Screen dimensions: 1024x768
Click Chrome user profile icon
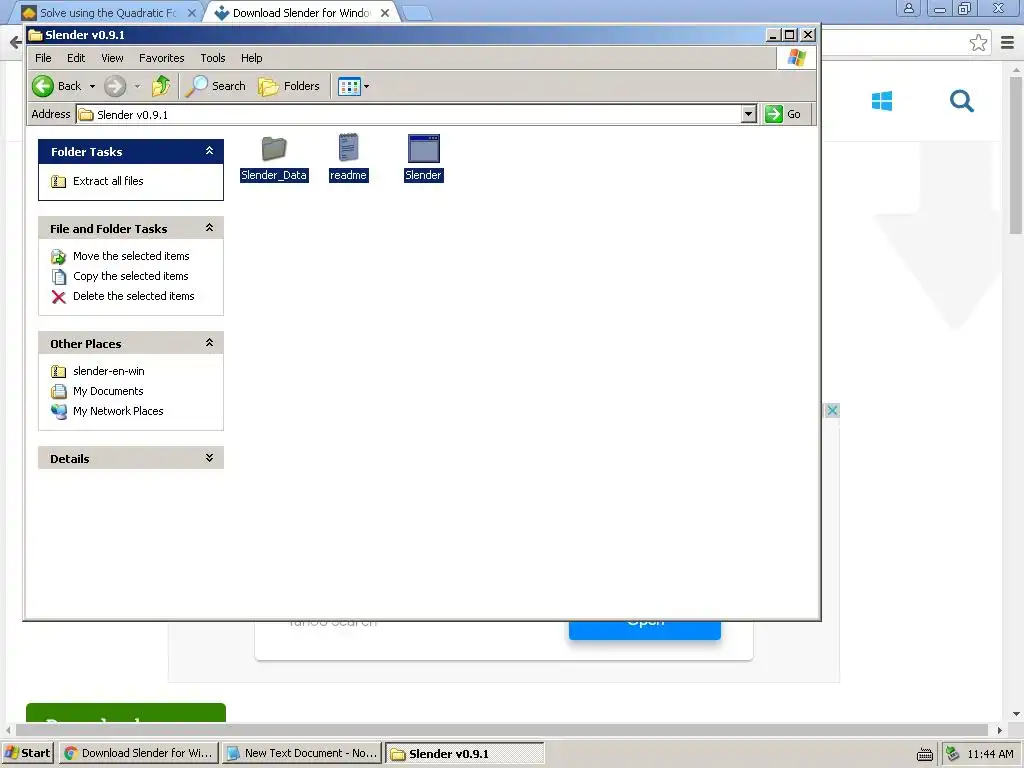click(908, 8)
